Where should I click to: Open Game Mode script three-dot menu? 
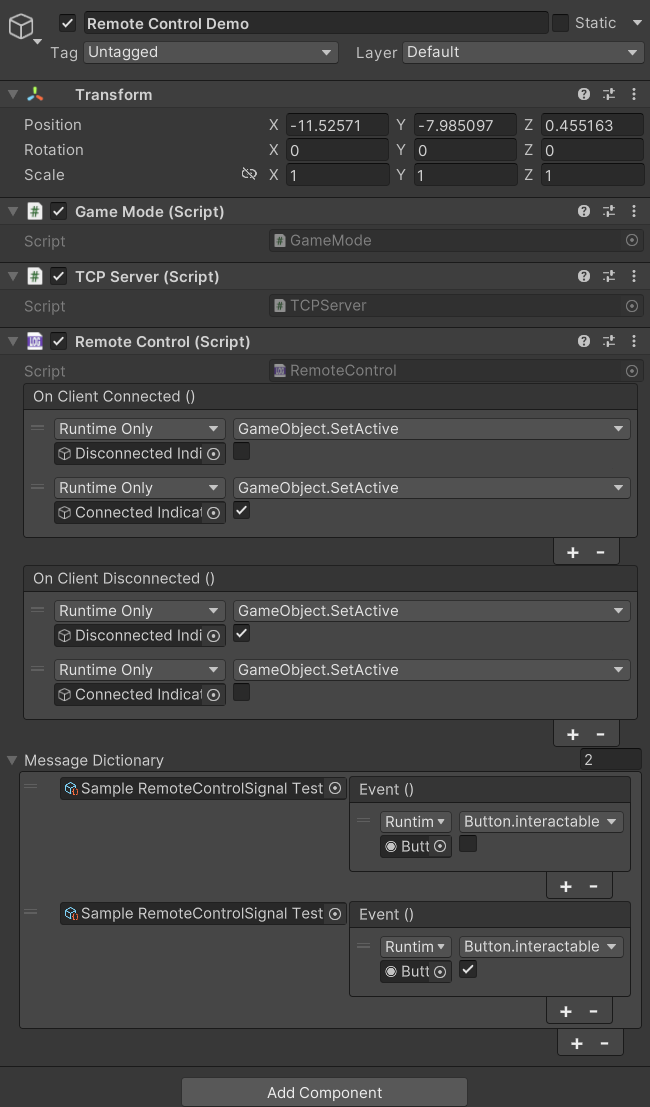(633, 210)
